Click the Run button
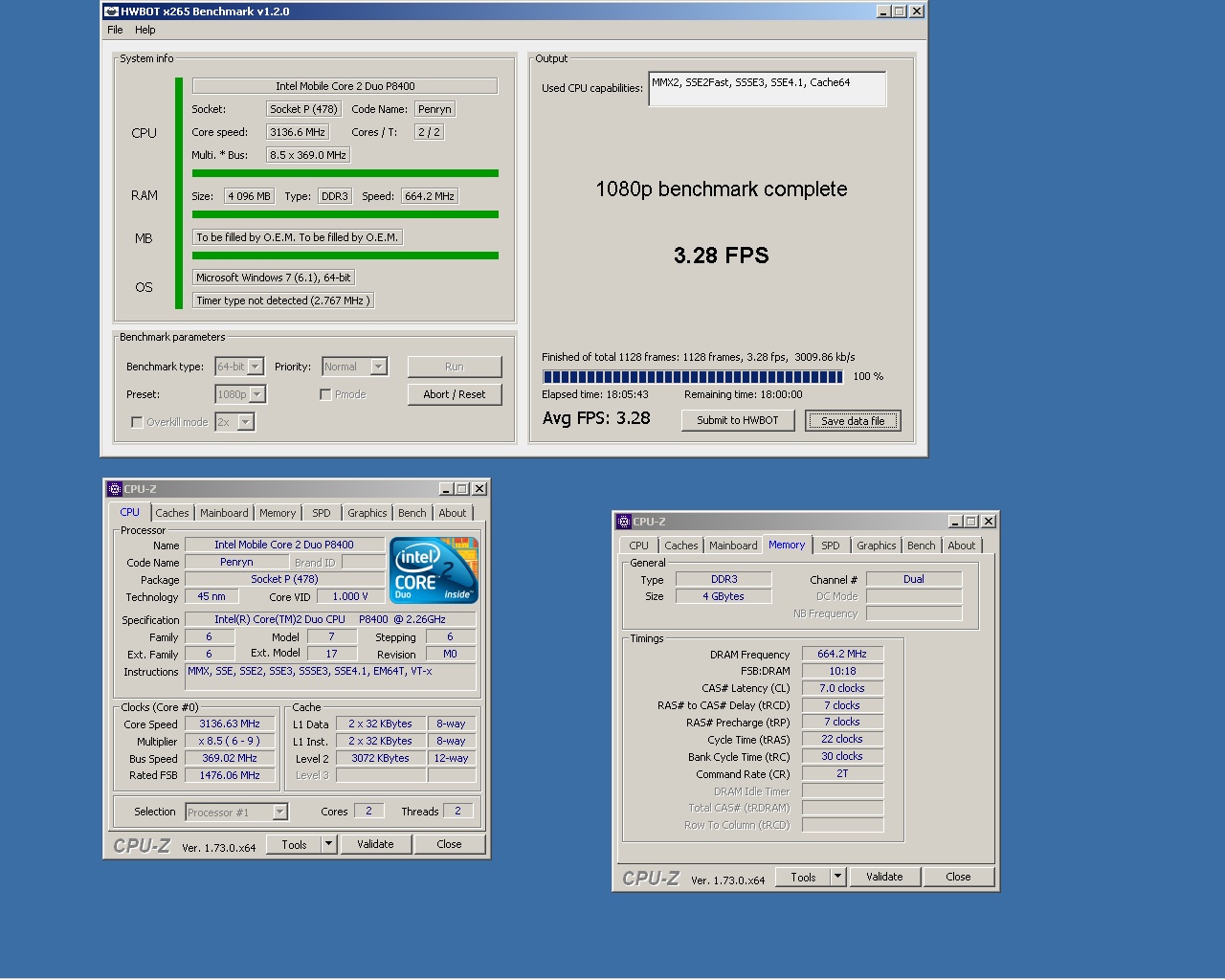 pos(455,367)
